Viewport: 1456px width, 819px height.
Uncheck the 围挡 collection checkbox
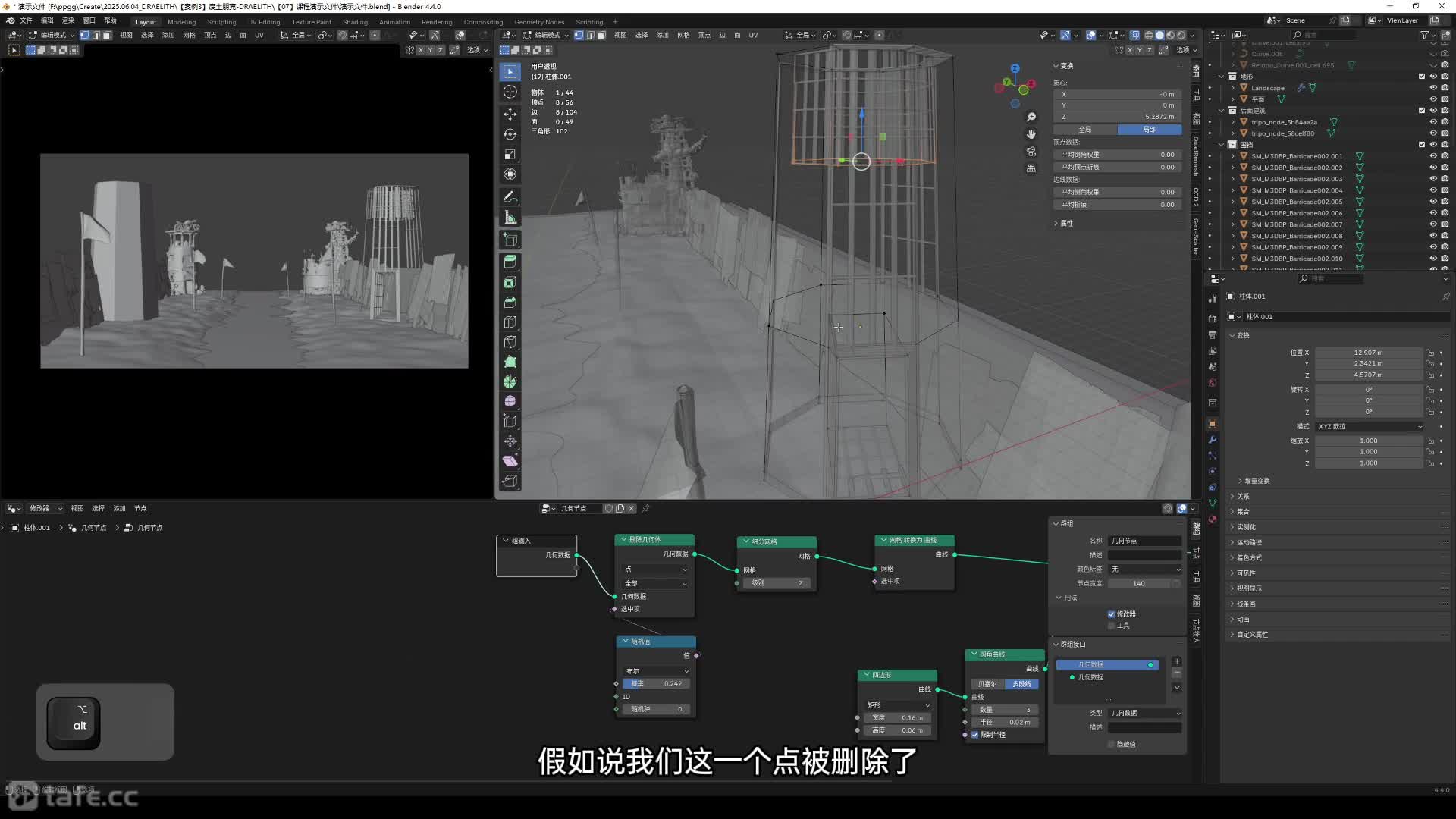(x=1422, y=145)
